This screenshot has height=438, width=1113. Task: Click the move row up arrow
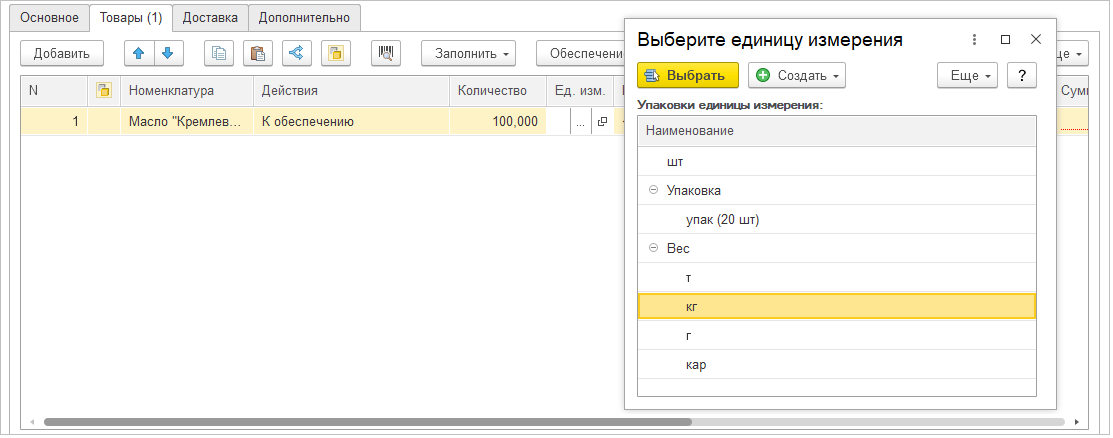click(138, 53)
